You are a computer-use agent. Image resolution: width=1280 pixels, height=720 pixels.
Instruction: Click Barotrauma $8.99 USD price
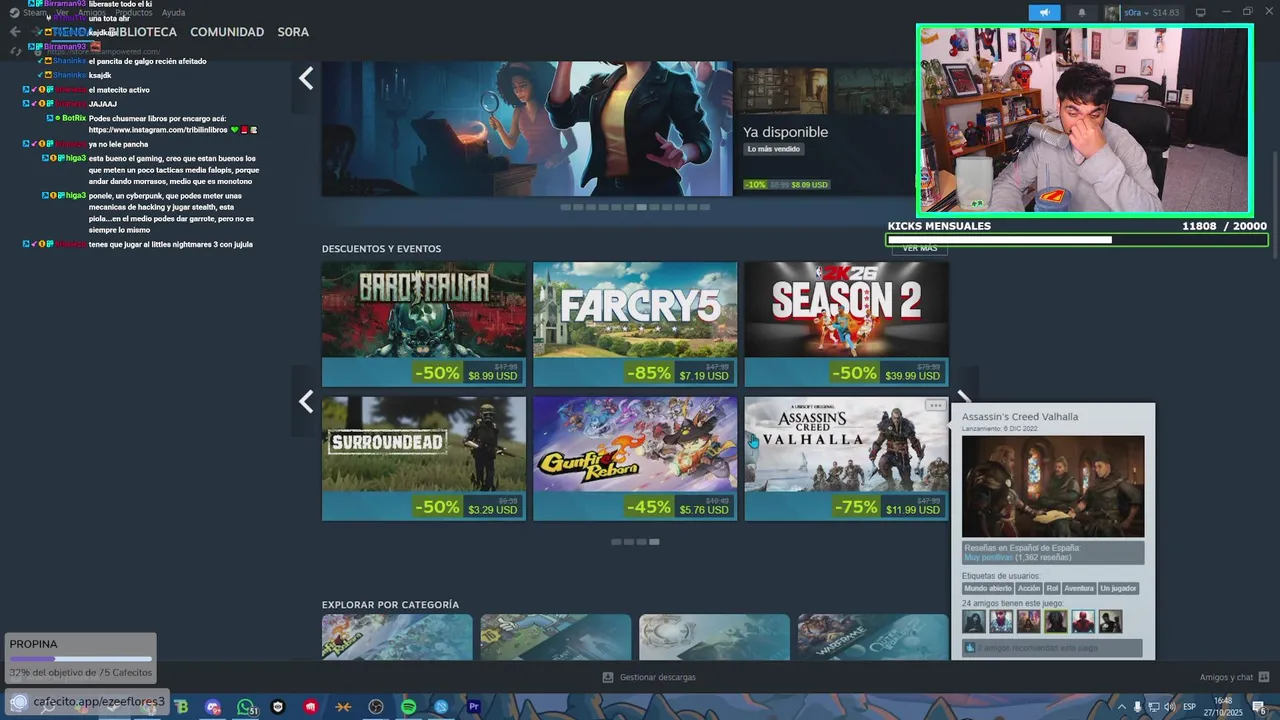[x=493, y=376]
